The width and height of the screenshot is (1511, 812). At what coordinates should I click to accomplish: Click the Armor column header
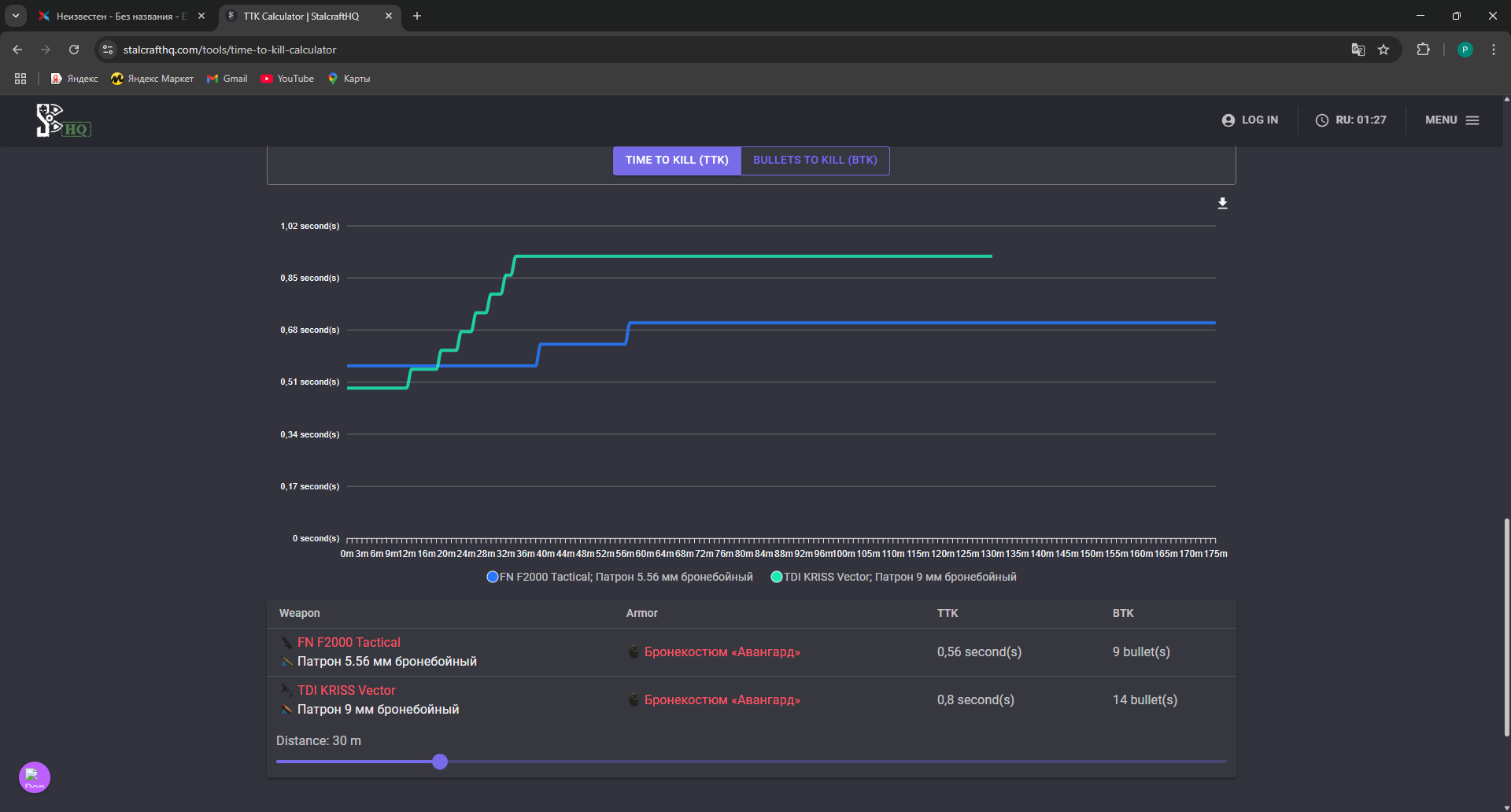tap(641, 613)
